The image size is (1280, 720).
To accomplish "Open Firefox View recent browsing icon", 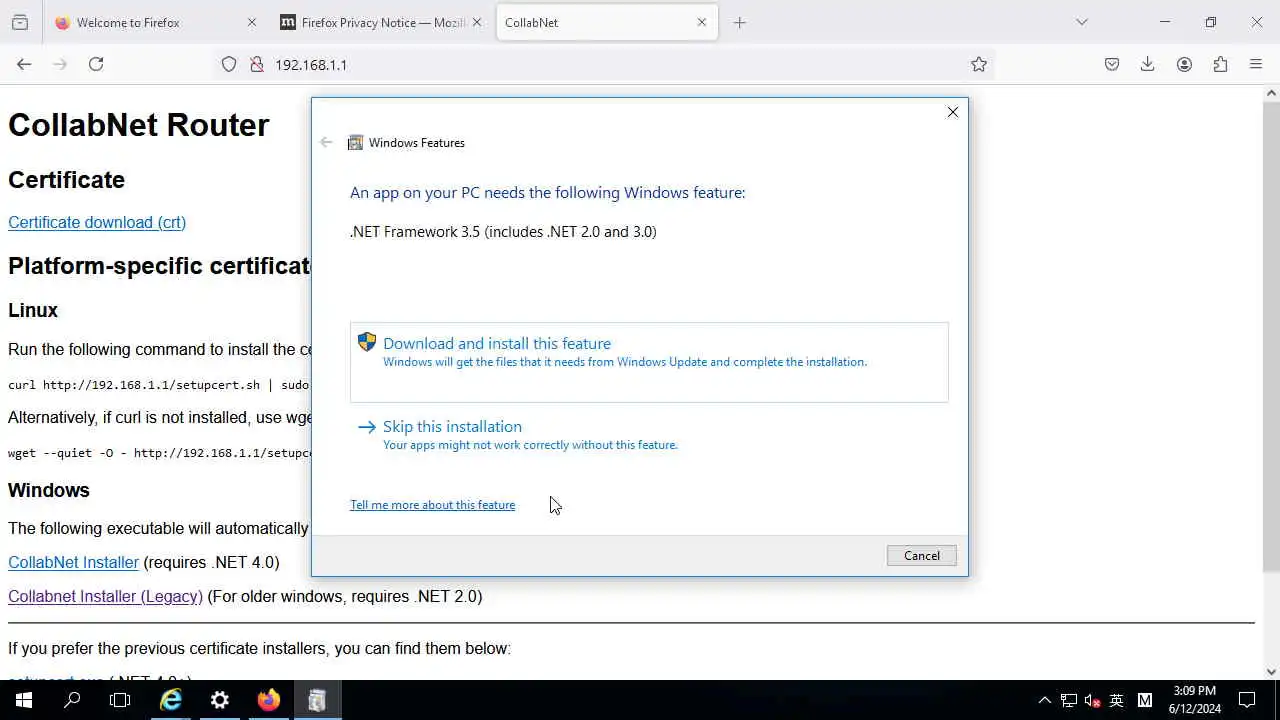I will pos(20,22).
